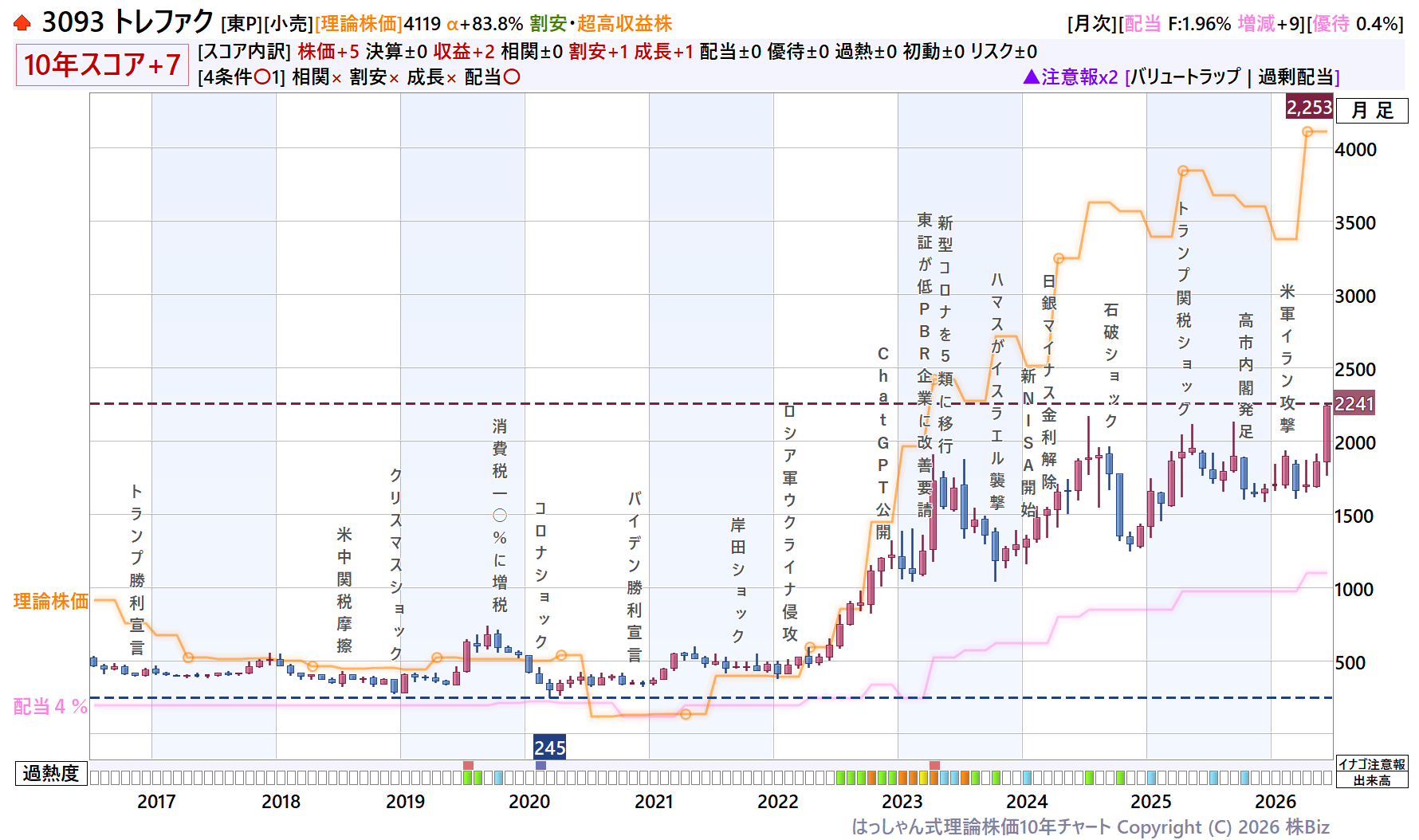
Task: Click the stock name 3093 トレファク
Action: 128,22
